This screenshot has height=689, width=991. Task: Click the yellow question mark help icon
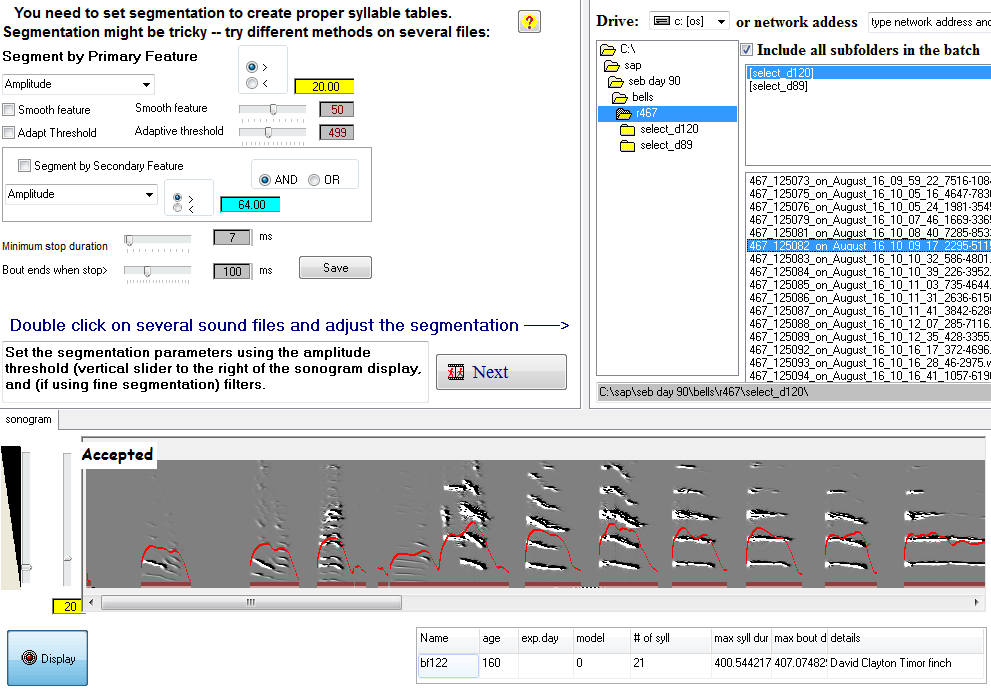529,23
